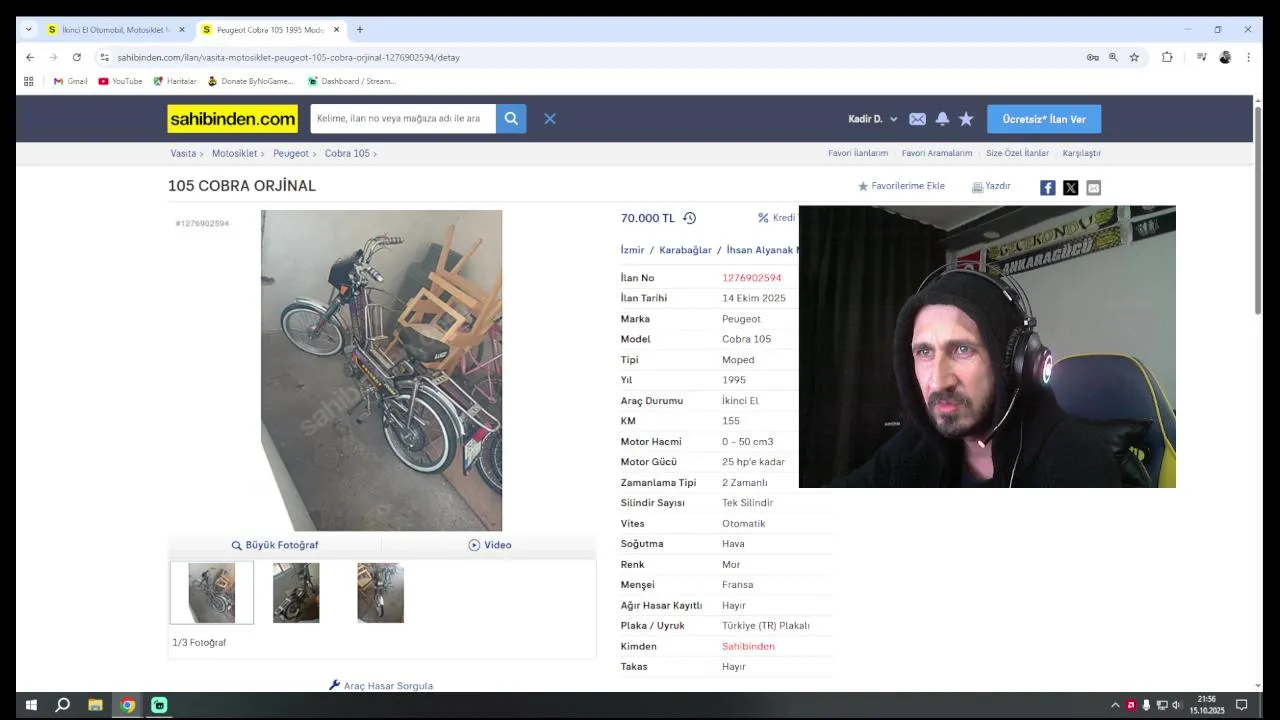Open a new browser tab
Screen dimensions: 1280x720
[x=360, y=29]
